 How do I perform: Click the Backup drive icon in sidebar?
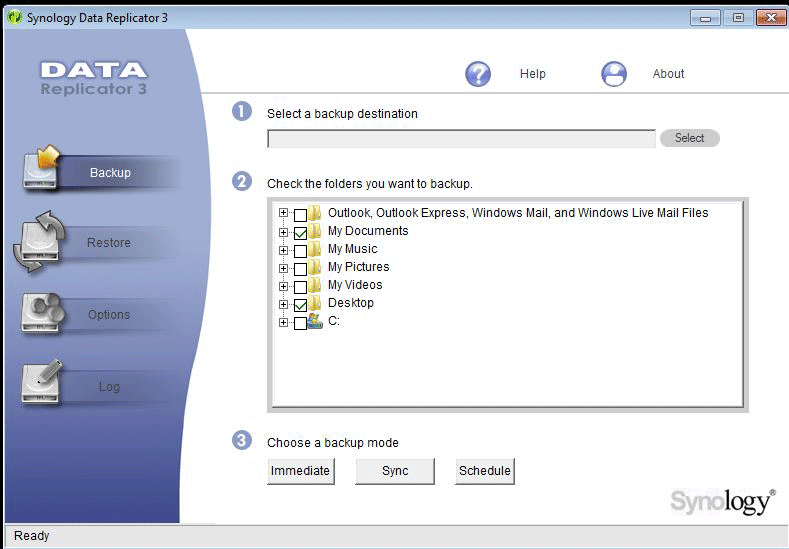click(41, 169)
